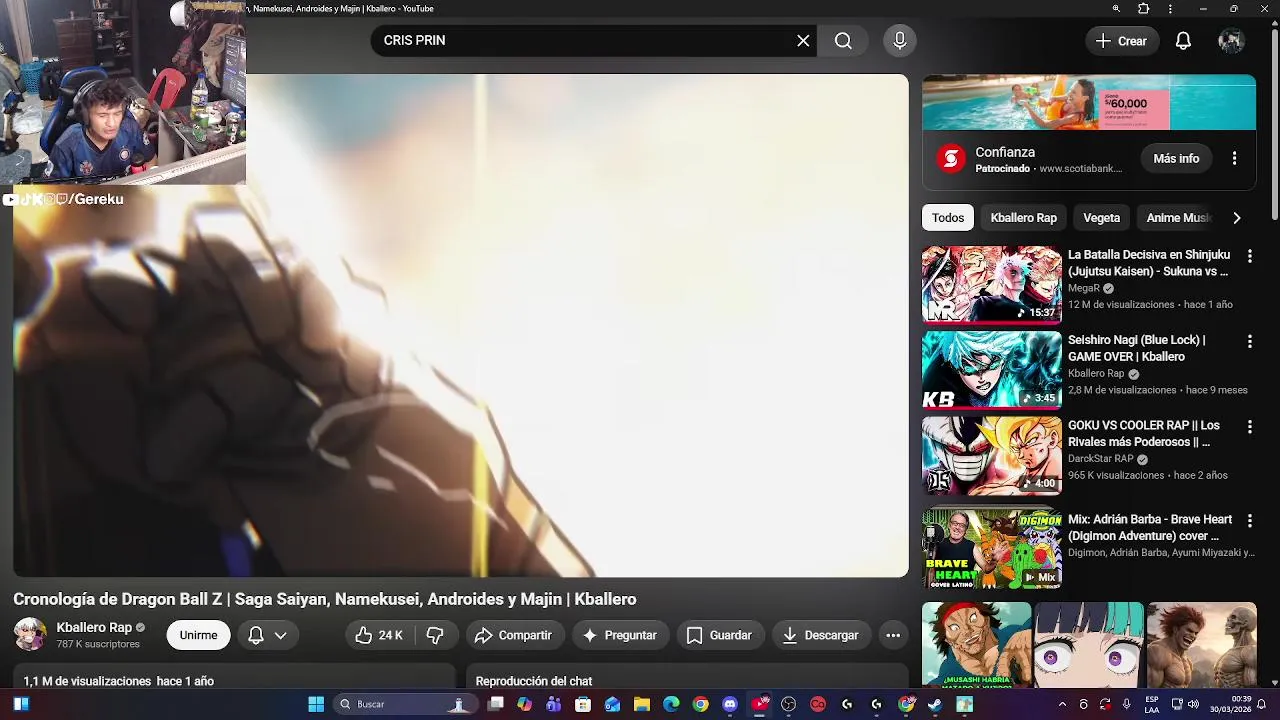
Task: Open Steam from the taskbar
Action: pos(934,704)
